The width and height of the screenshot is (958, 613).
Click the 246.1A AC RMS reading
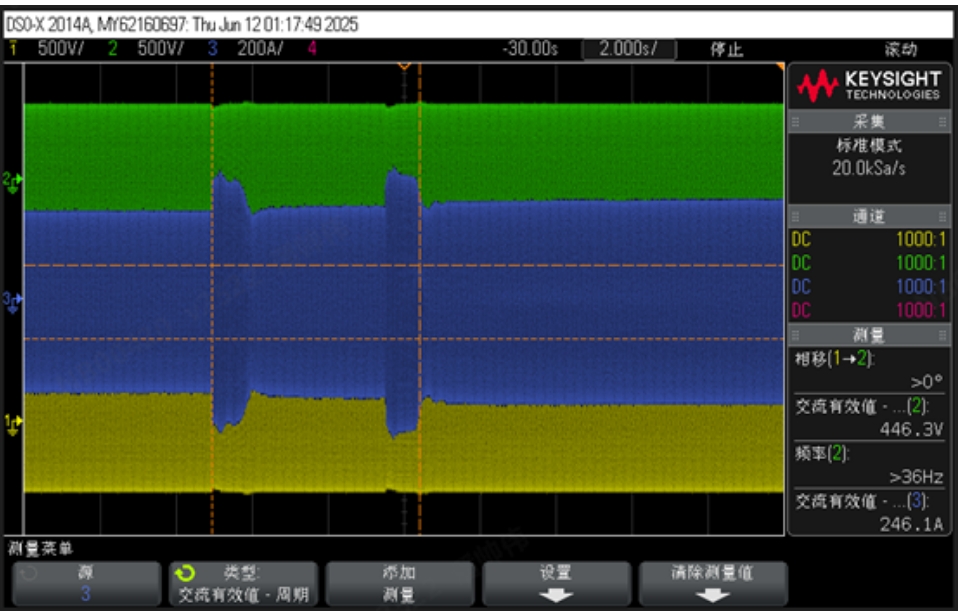911,524
